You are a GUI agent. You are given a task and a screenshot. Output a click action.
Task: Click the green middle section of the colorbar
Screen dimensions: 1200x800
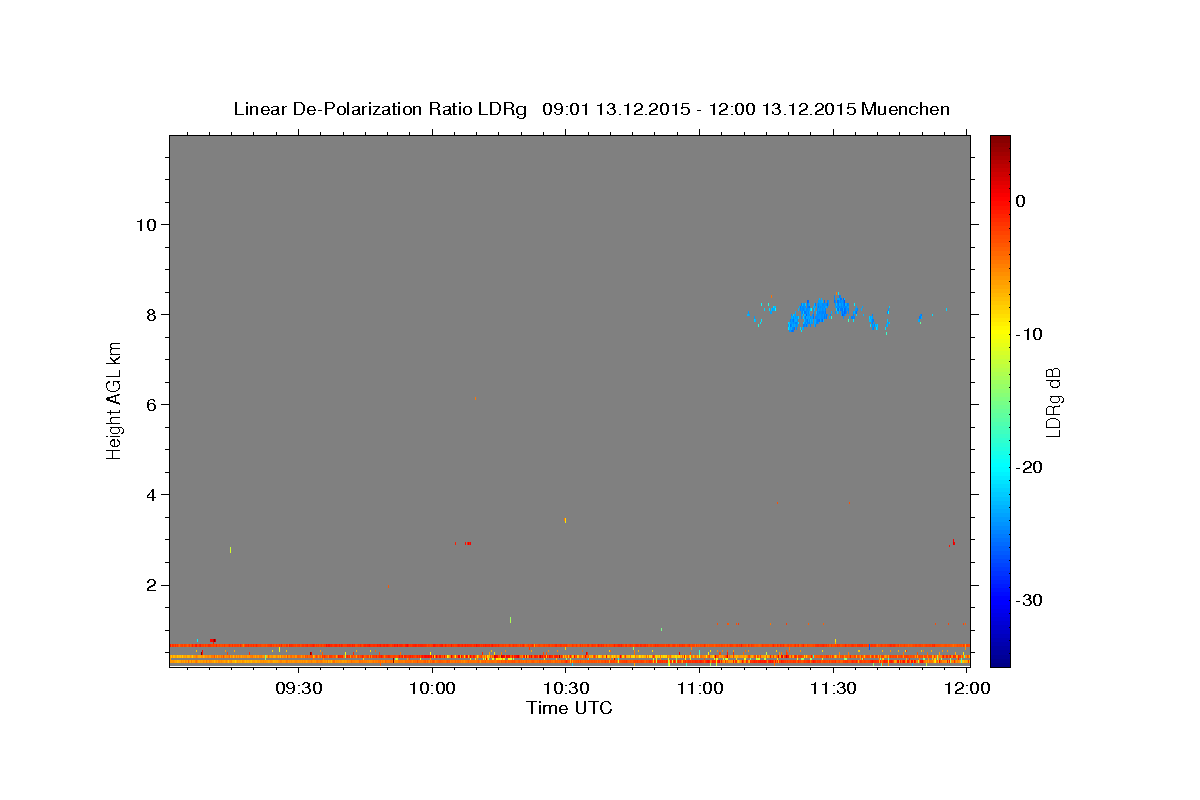1000,400
